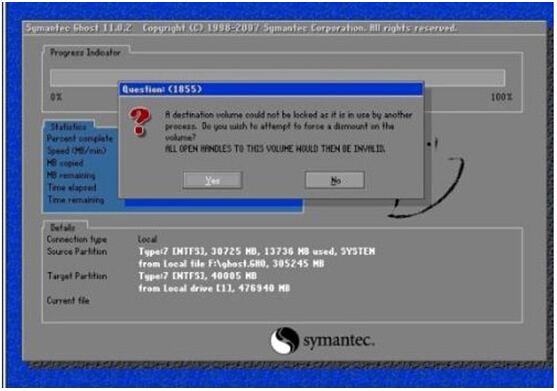Viewport: 557px width, 391px height.
Task: Click the Source Partition label
Action: [x=77, y=251]
